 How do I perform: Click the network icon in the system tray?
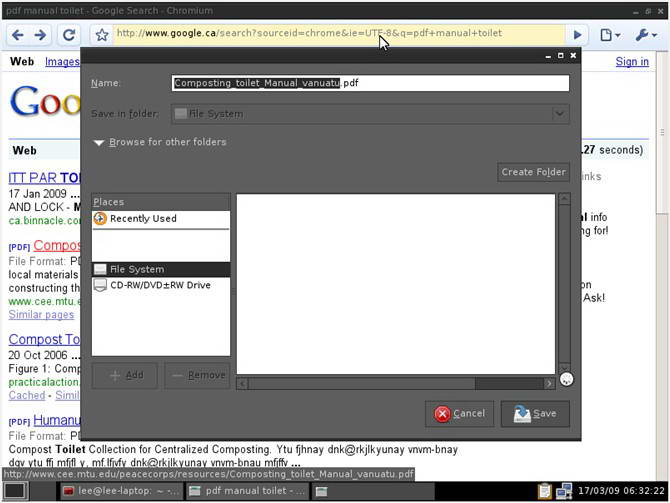pyautogui.click(x=563, y=491)
